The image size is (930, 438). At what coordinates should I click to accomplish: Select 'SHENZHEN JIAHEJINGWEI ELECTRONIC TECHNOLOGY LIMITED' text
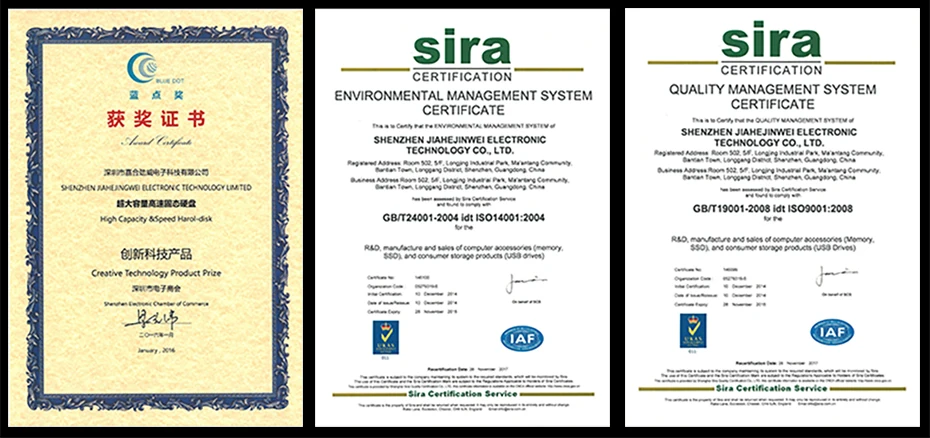click(156, 187)
